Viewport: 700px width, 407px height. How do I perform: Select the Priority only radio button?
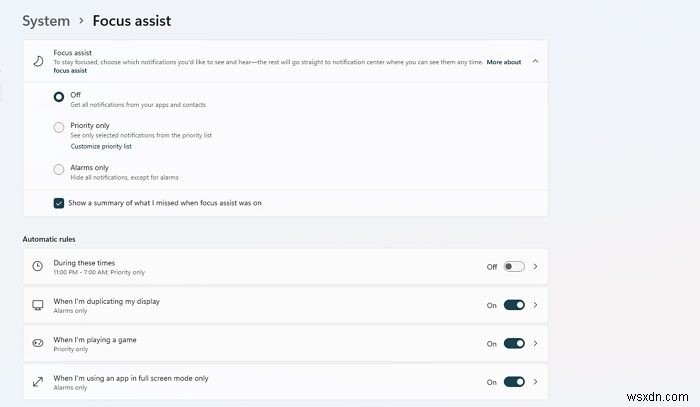click(x=59, y=127)
